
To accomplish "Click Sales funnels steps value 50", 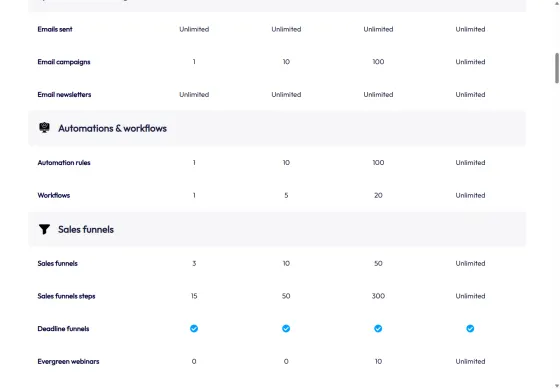I will click(286, 296).
